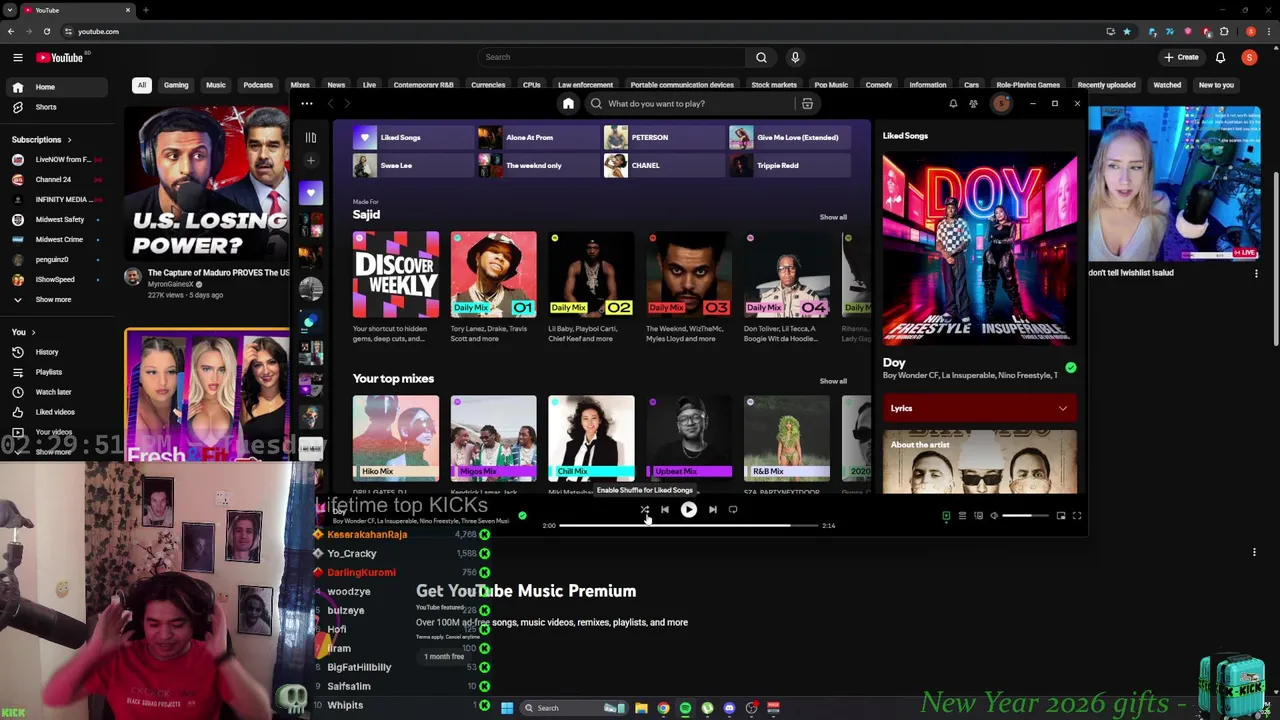Select the Music chip on YouTube
The image size is (1280, 720).
pos(216,85)
